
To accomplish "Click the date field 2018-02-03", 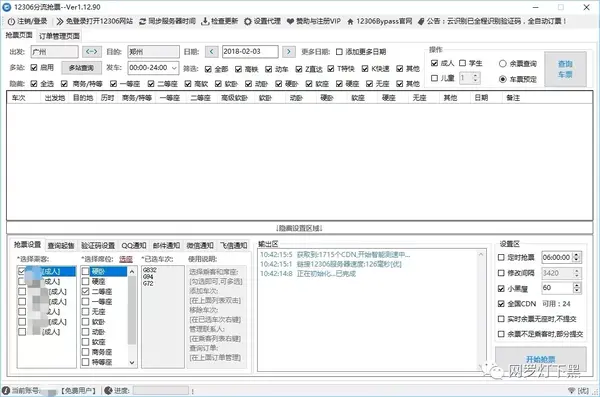I will 250,51.
